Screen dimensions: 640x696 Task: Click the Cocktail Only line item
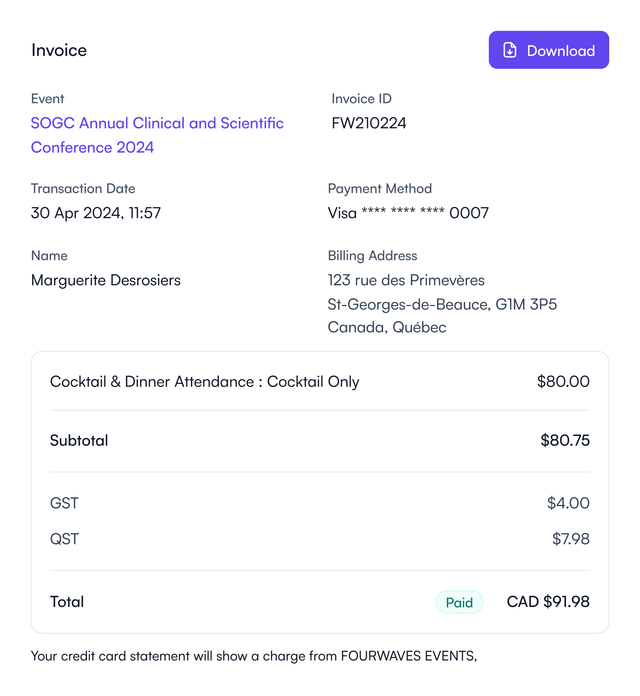[205, 382]
